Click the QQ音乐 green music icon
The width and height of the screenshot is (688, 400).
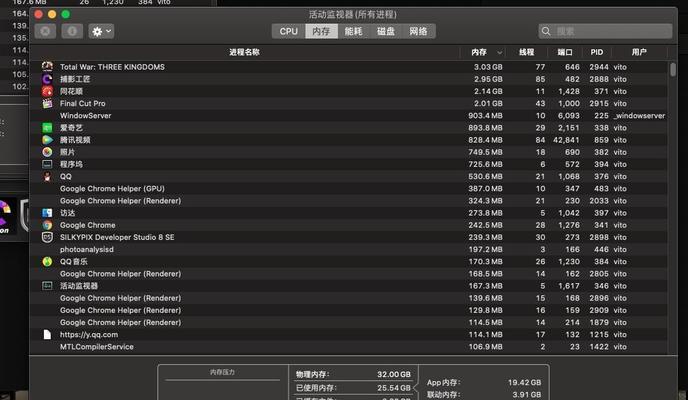tap(47, 261)
